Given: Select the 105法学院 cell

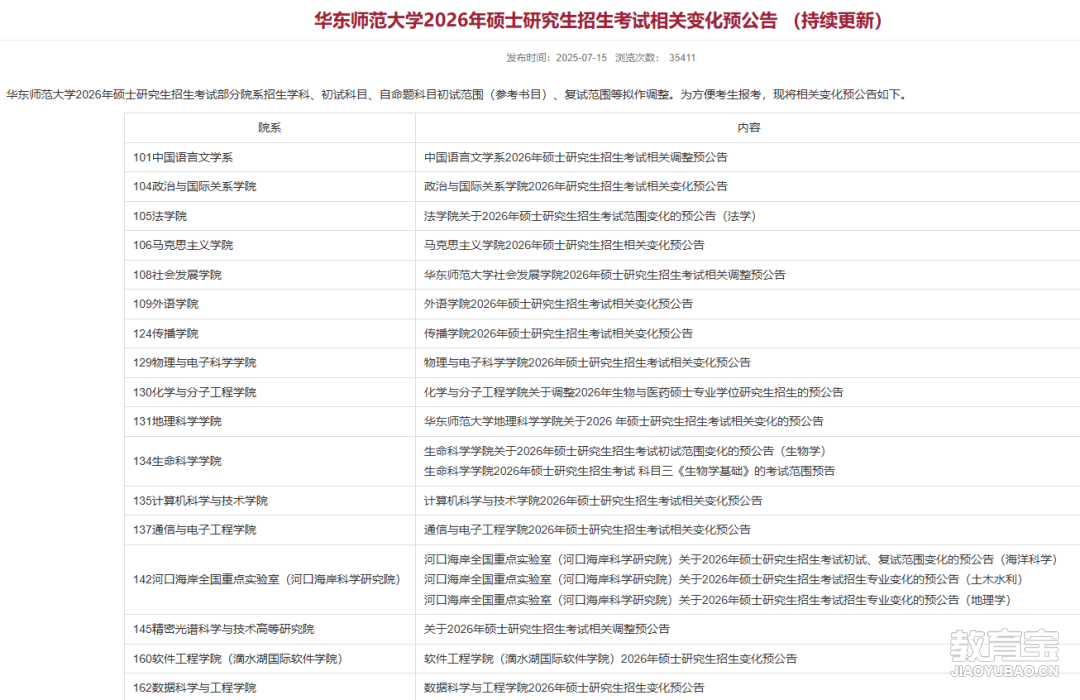Looking at the screenshot, I should pyautogui.click(x=269, y=216).
